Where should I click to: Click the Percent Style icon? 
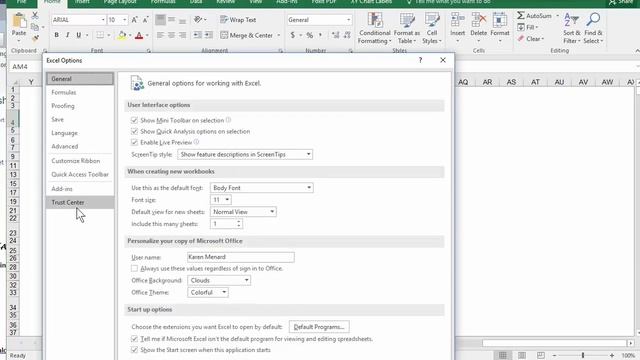[x=309, y=35]
